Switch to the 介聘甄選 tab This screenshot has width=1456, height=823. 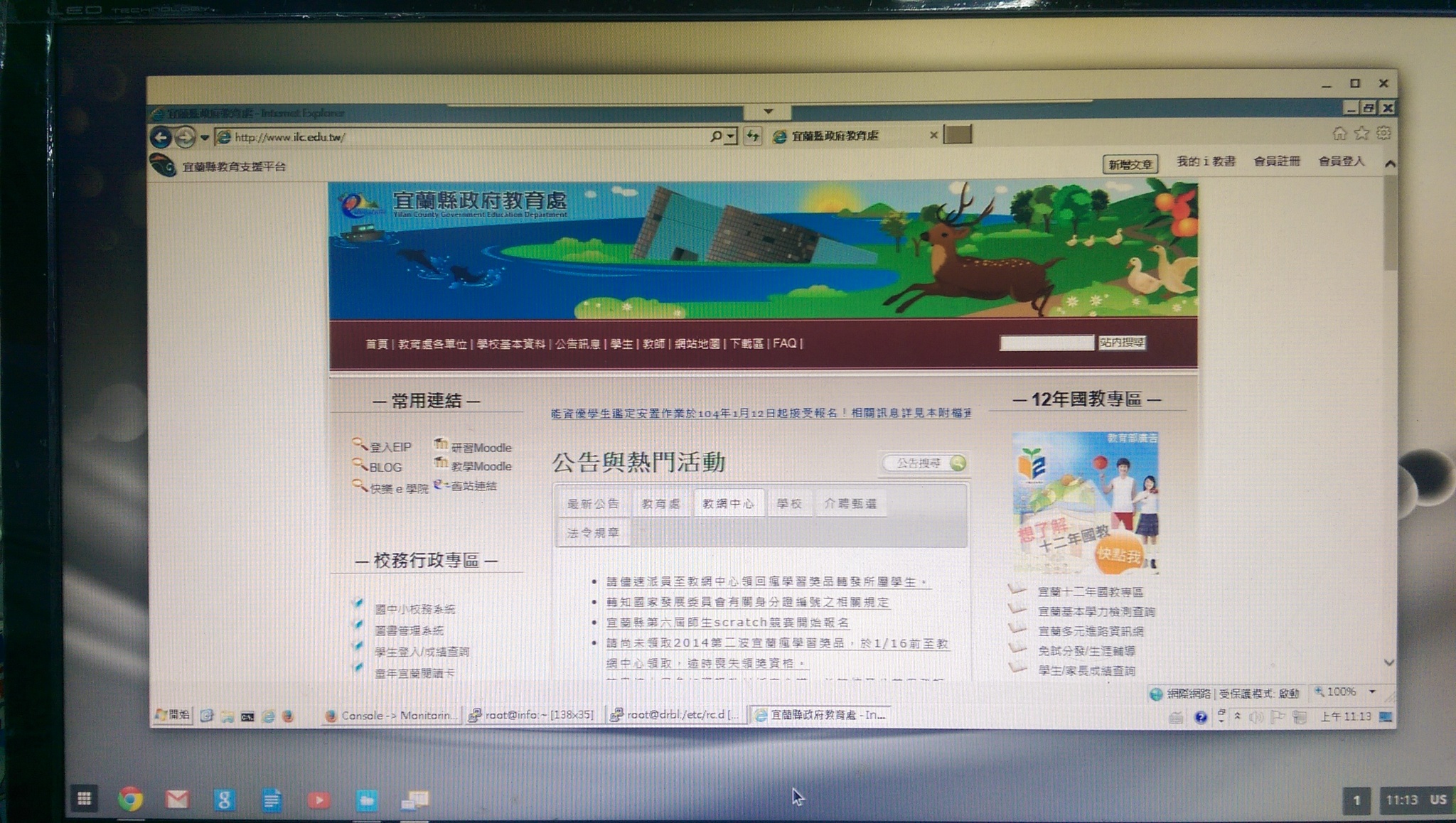(850, 503)
